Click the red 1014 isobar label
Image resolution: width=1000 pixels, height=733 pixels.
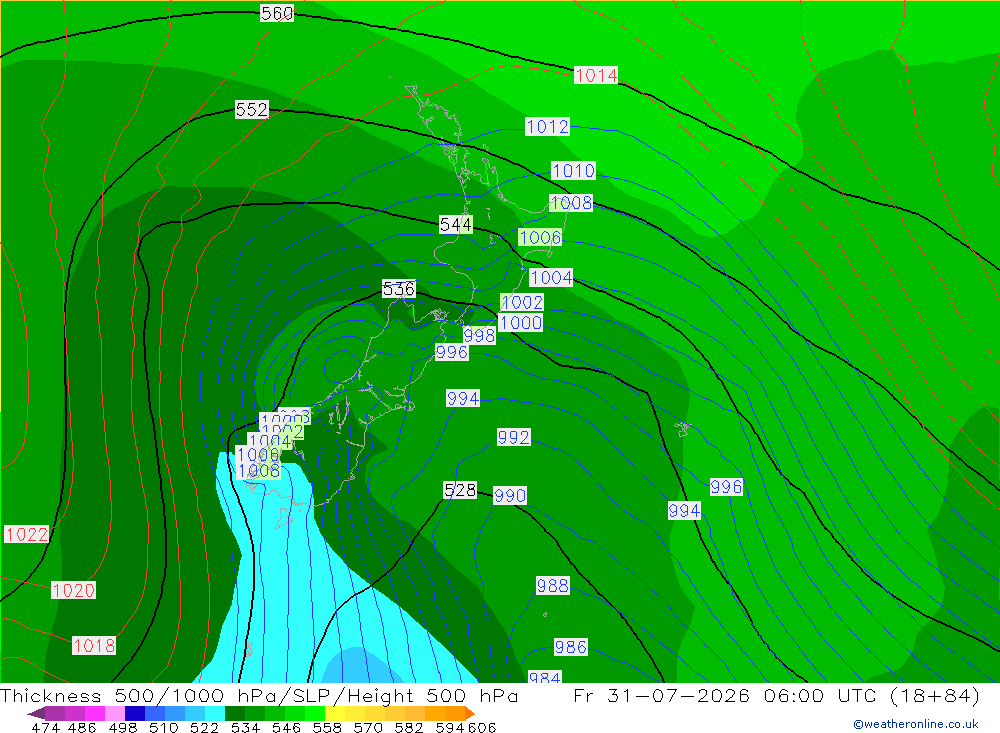(x=596, y=75)
